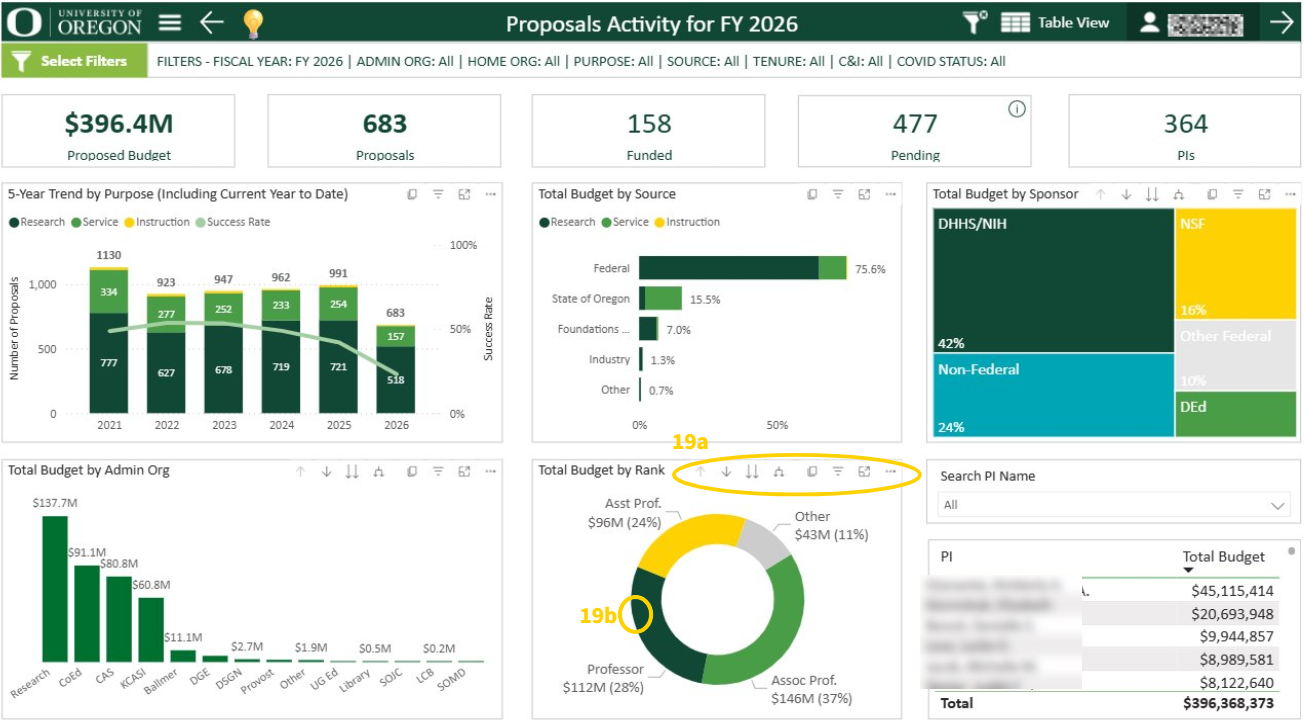Viewport: 1306px width, 726px height.
Task: Open more options on Total Budget by Sponsor
Action: click(x=1290, y=194)
